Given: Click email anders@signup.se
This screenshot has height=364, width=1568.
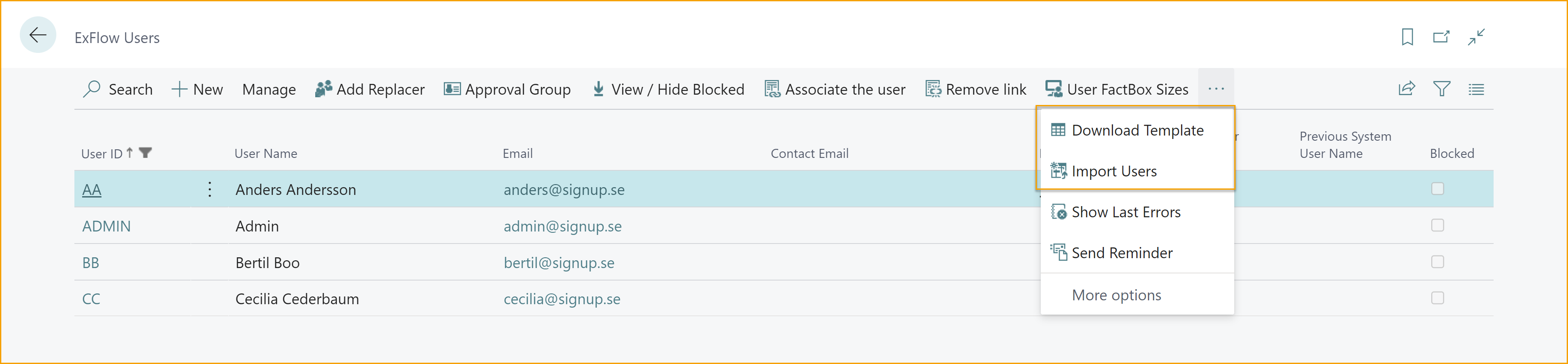Looking at the screenshot, I should coord(564,189).
